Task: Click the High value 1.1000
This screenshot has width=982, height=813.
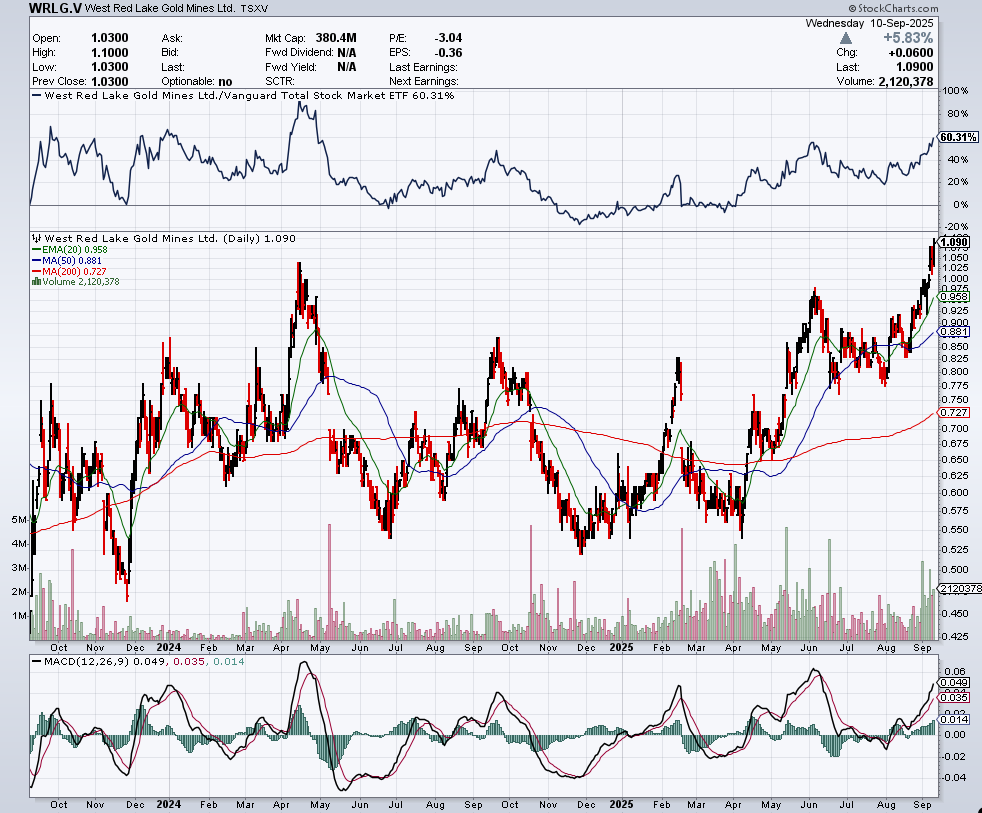Action: click(x=110, y=53)
